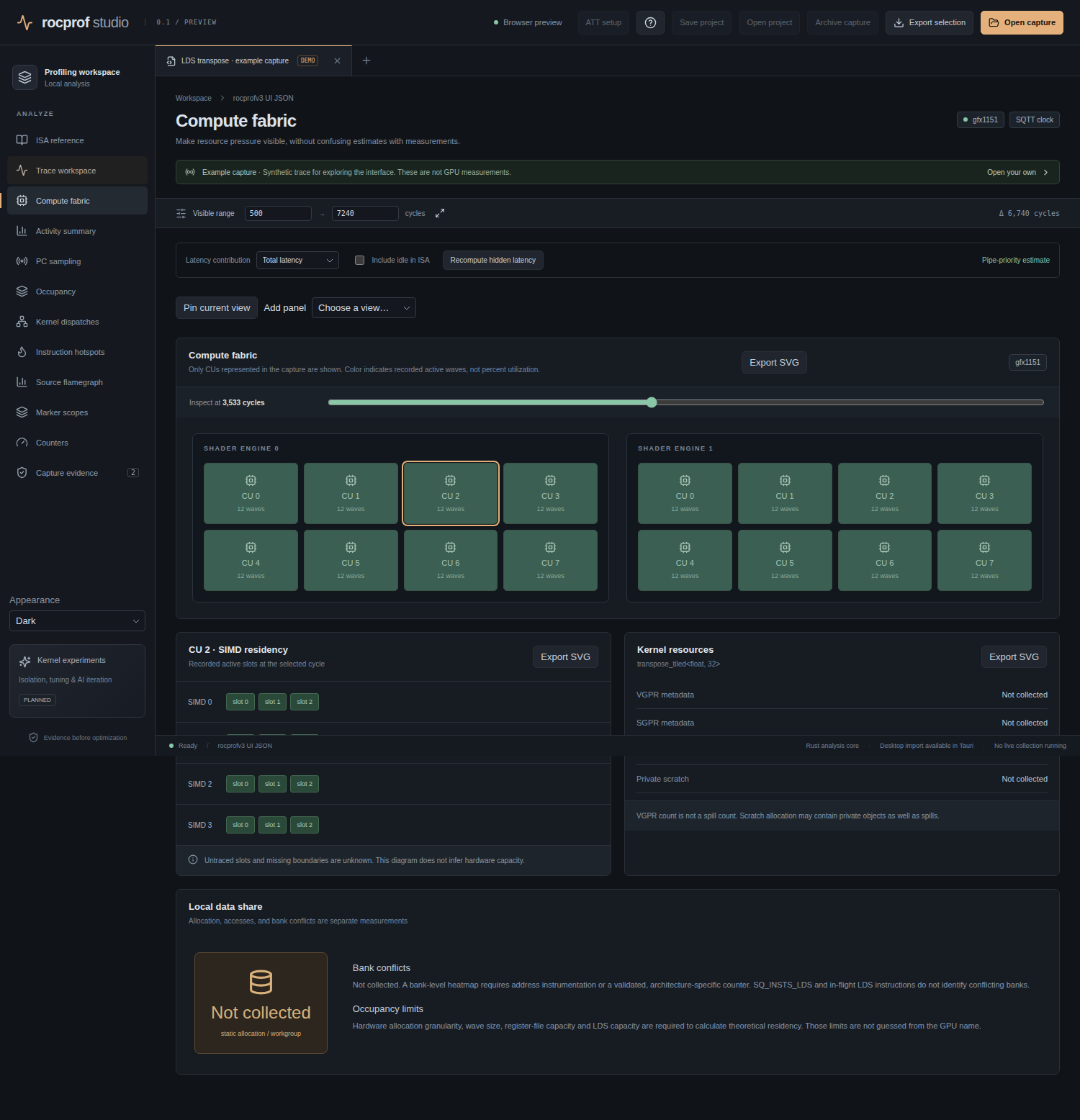Click SIMD 3 slot 2 chip
Viewport: 1080px width, 1120px height.
[305, 825]
